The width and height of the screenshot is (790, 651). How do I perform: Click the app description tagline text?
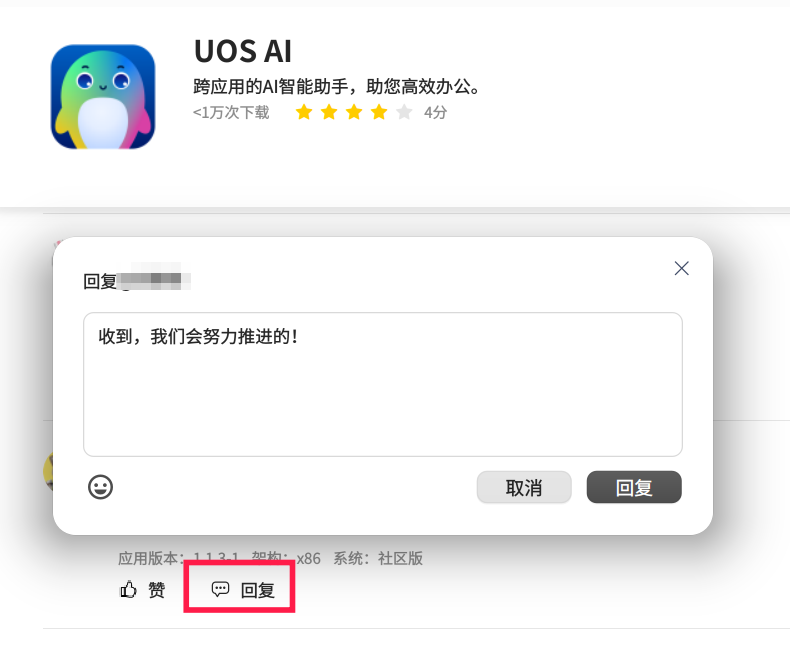[336, 86]
